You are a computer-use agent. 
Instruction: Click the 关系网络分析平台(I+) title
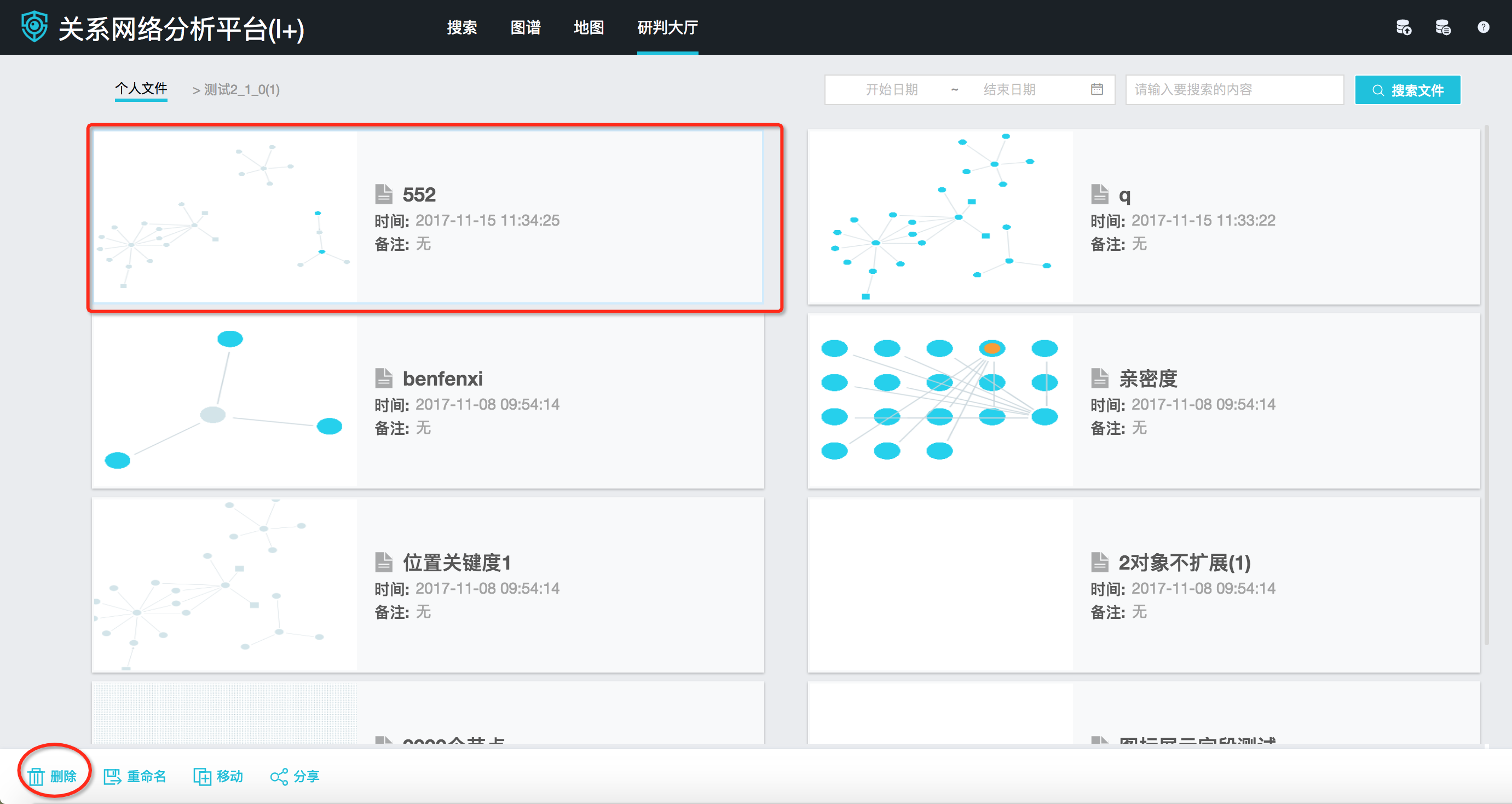point(181,29)
